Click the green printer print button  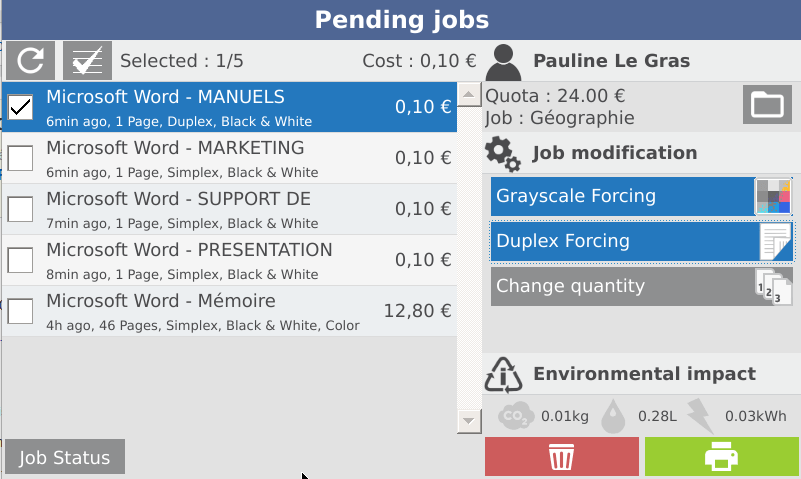point(722,456)
